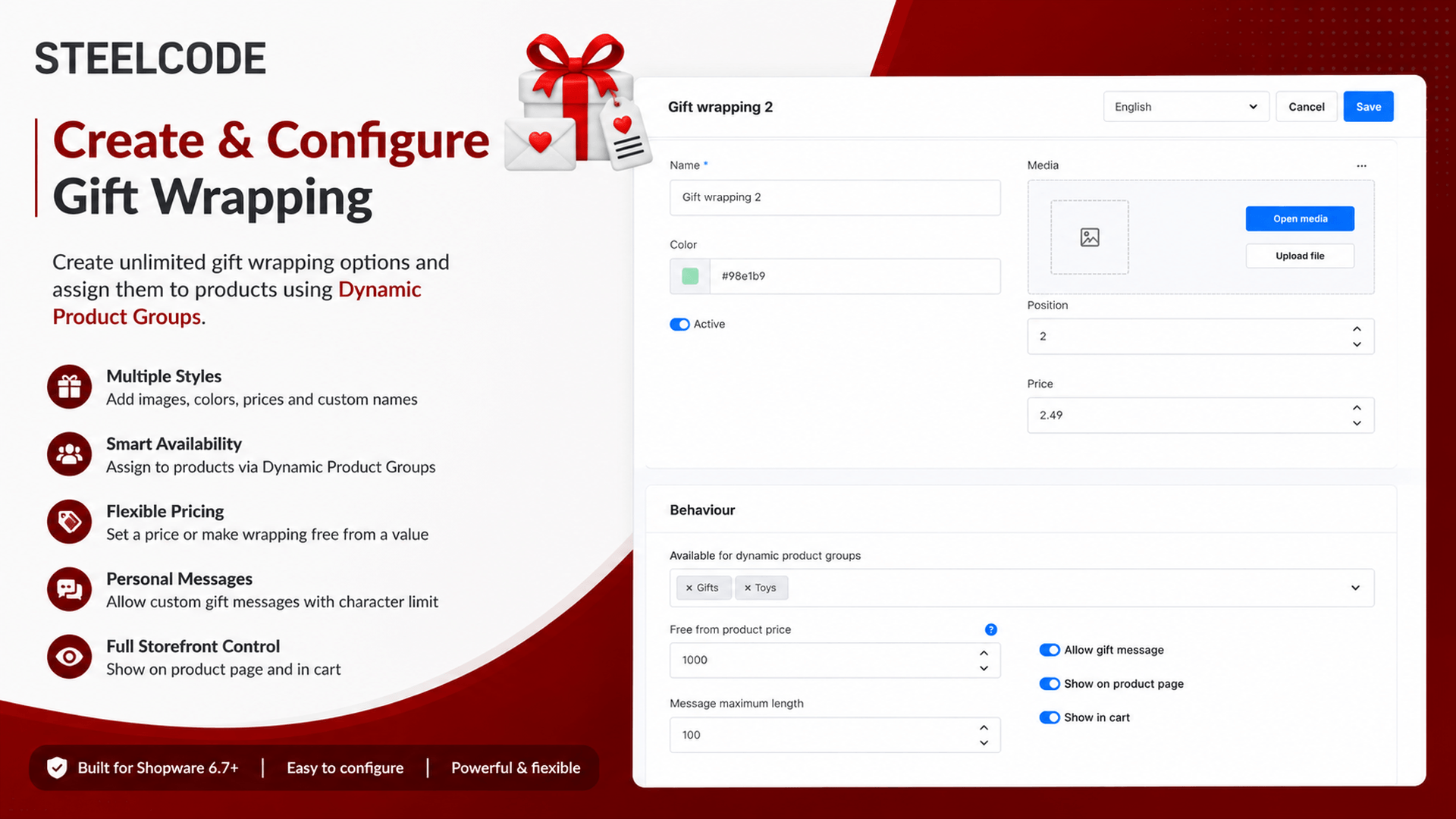The height and width of the screenshot is (819, 1456).
Task: Toggle Allow gift message switch
Action: click(1050, 650)
